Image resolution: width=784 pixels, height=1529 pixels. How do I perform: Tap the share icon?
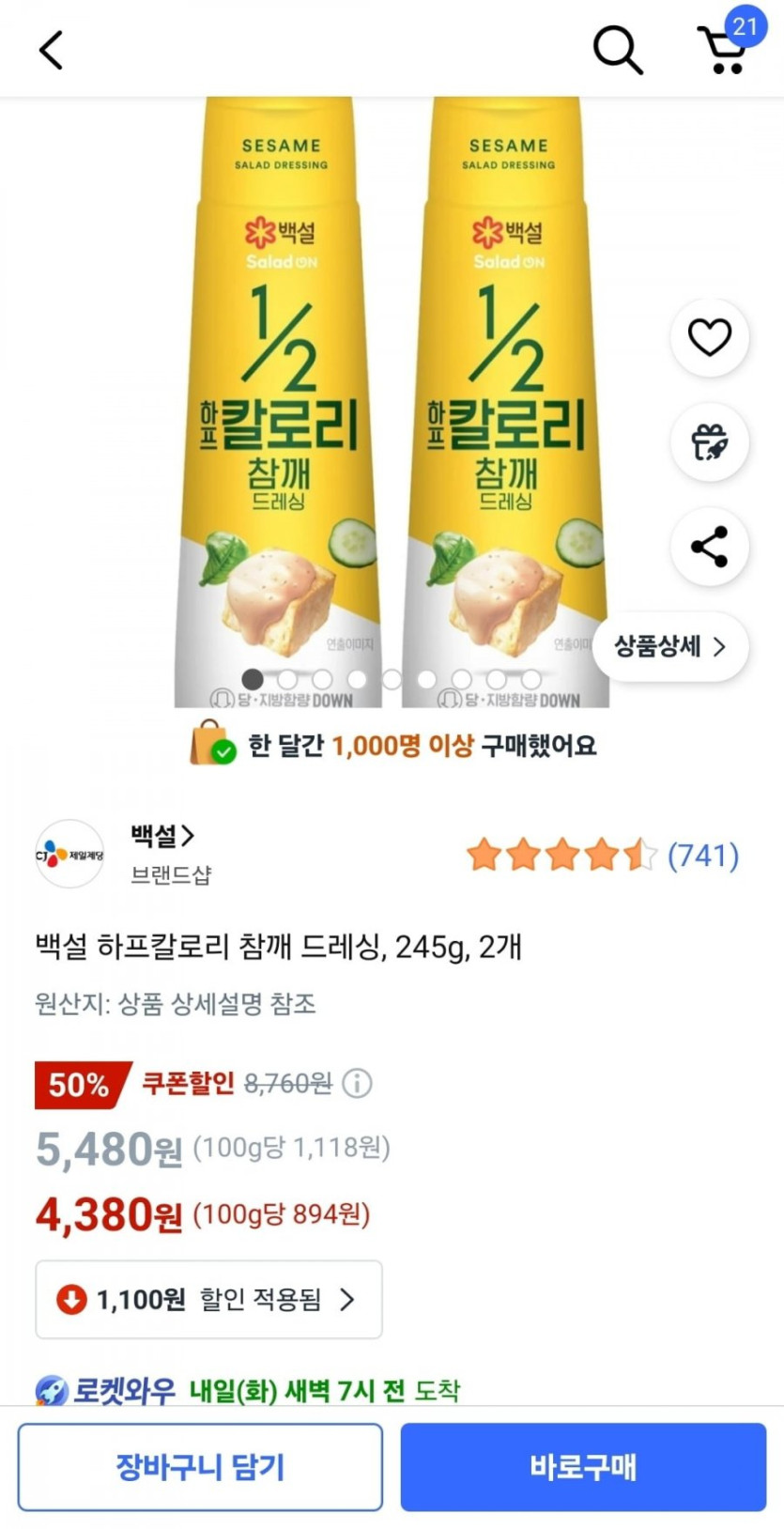click(x=709, y=547)
